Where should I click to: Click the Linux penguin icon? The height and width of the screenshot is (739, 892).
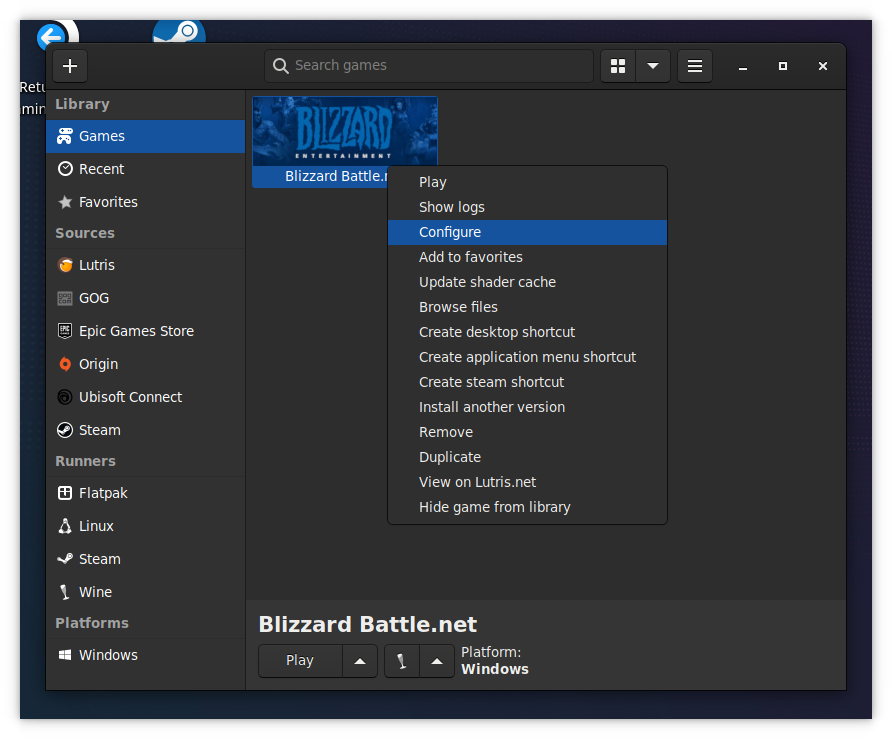65,526
